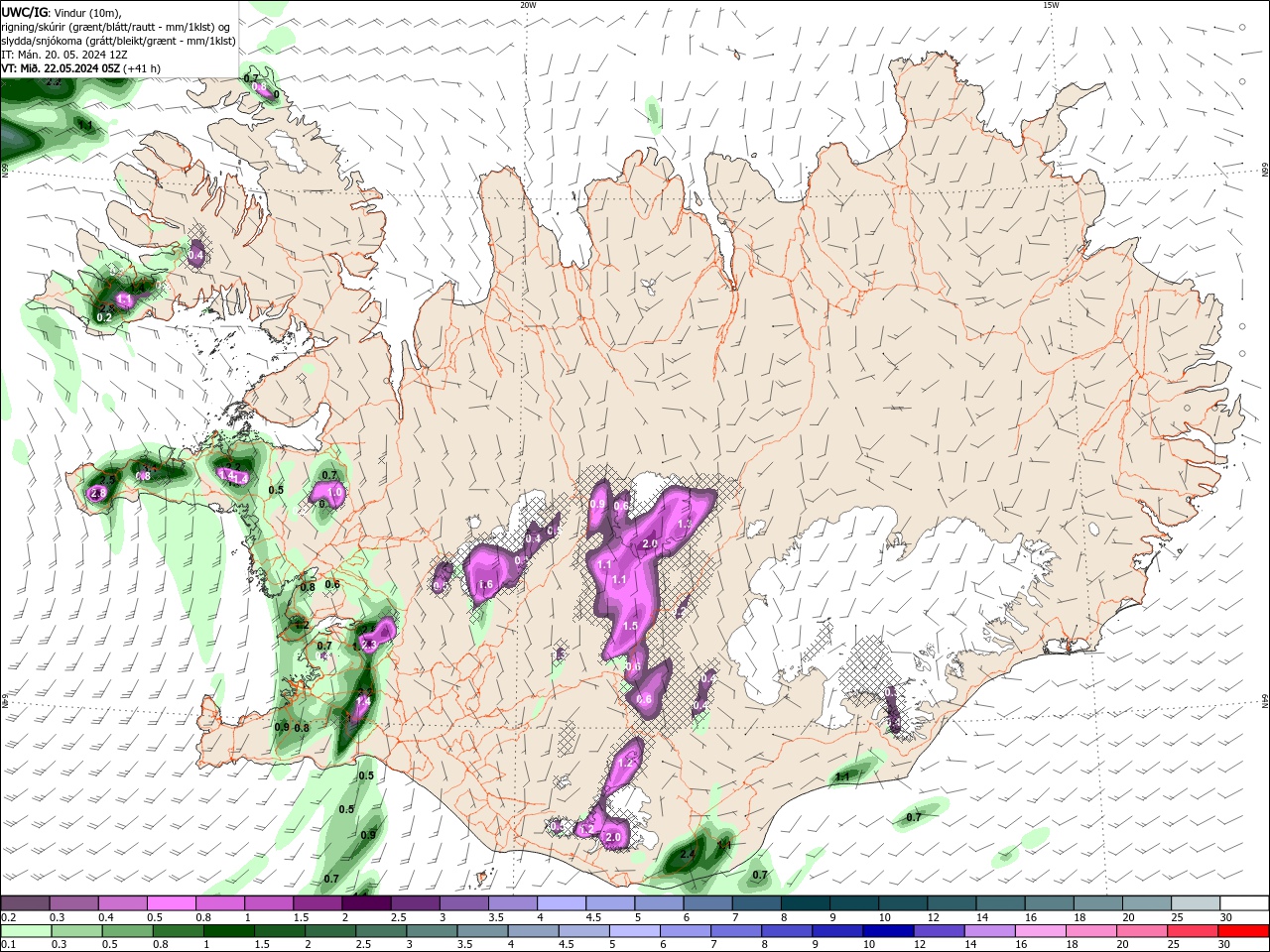Click the '30' label at the end of the top legend row
1270x952 pixels.
click(x=1227, y=917)
